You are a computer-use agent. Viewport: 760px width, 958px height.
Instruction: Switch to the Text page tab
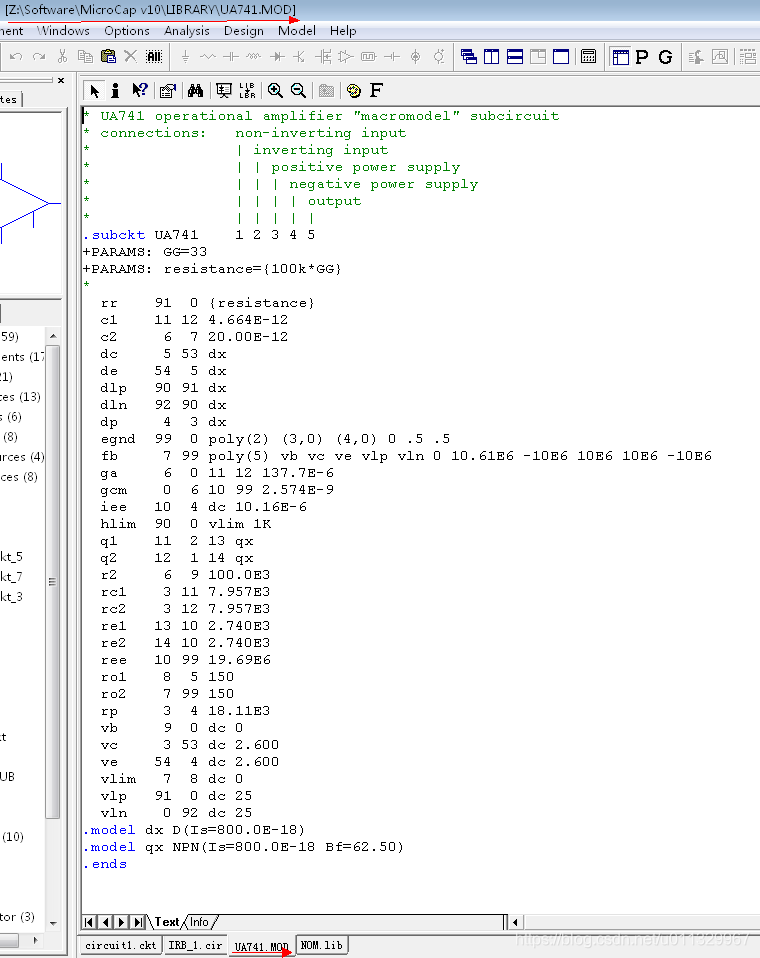(167, 922)
